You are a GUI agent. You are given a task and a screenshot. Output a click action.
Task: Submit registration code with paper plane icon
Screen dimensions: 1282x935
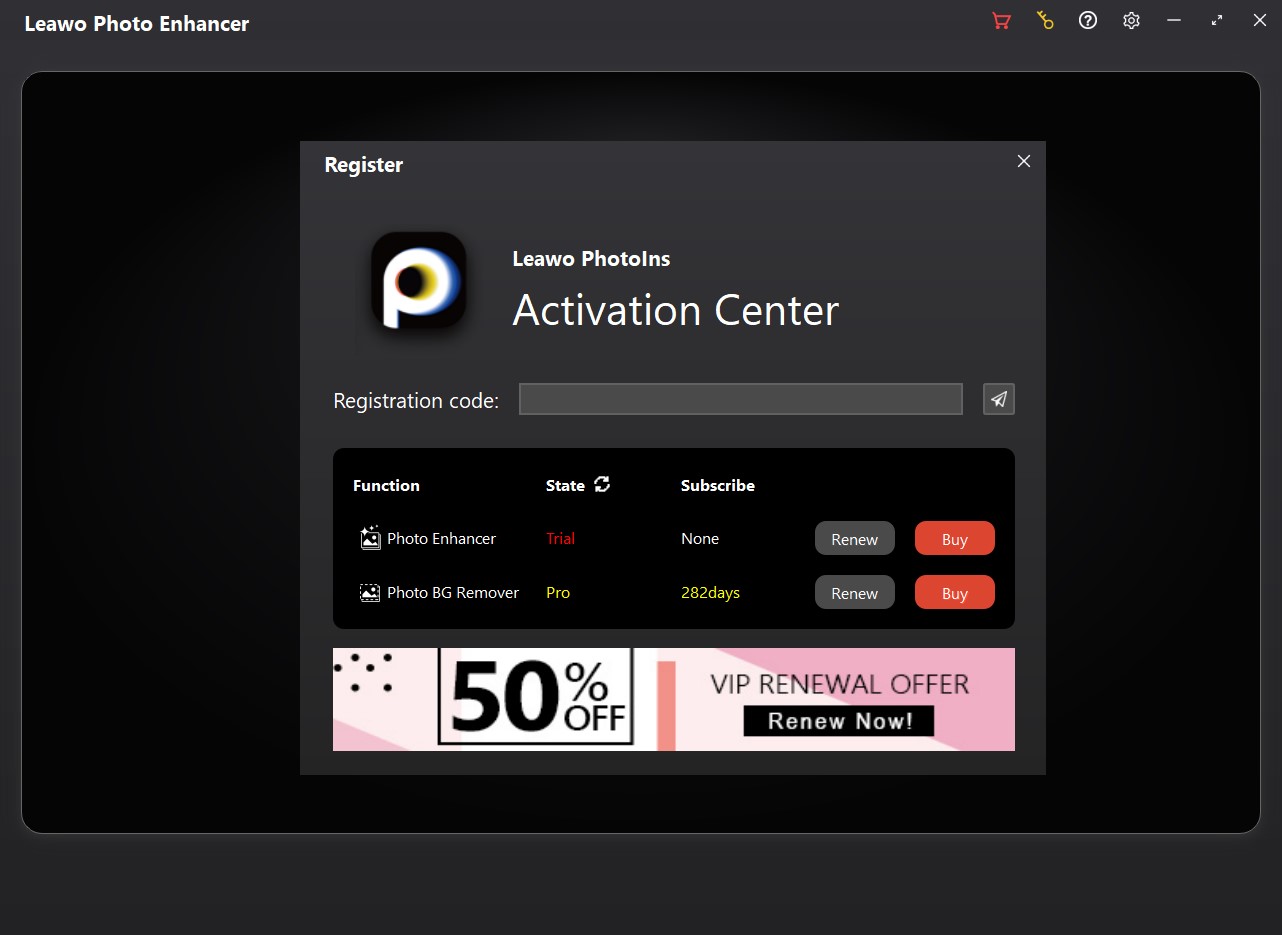999,399
